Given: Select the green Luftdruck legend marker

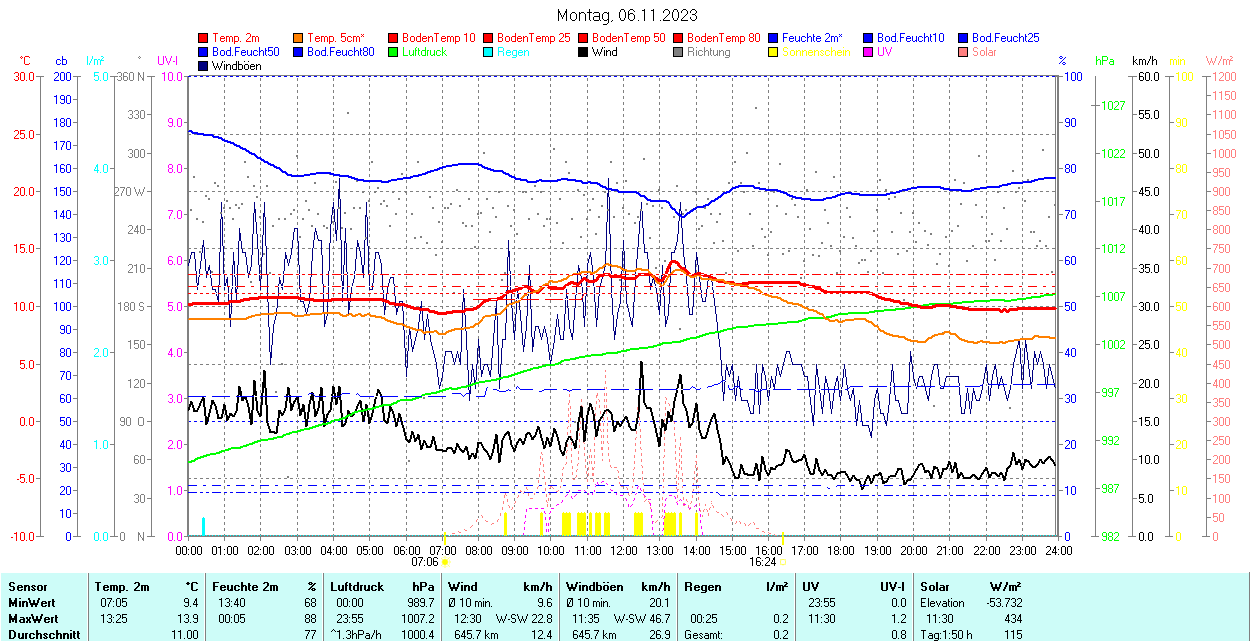Looking at the screenshot, I should point(394,52).
